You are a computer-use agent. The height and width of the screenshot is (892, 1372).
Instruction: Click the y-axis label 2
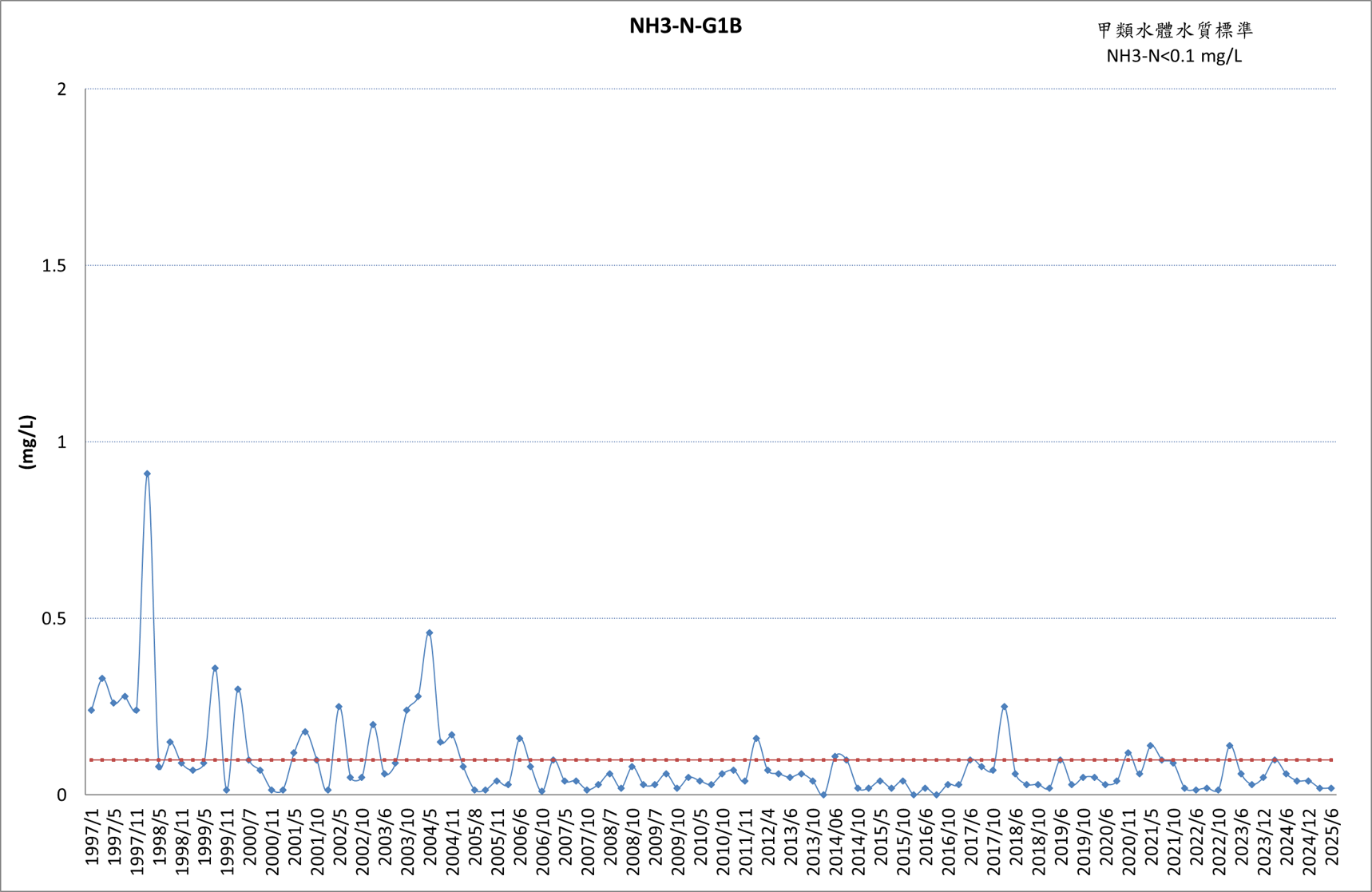[61, 89]
